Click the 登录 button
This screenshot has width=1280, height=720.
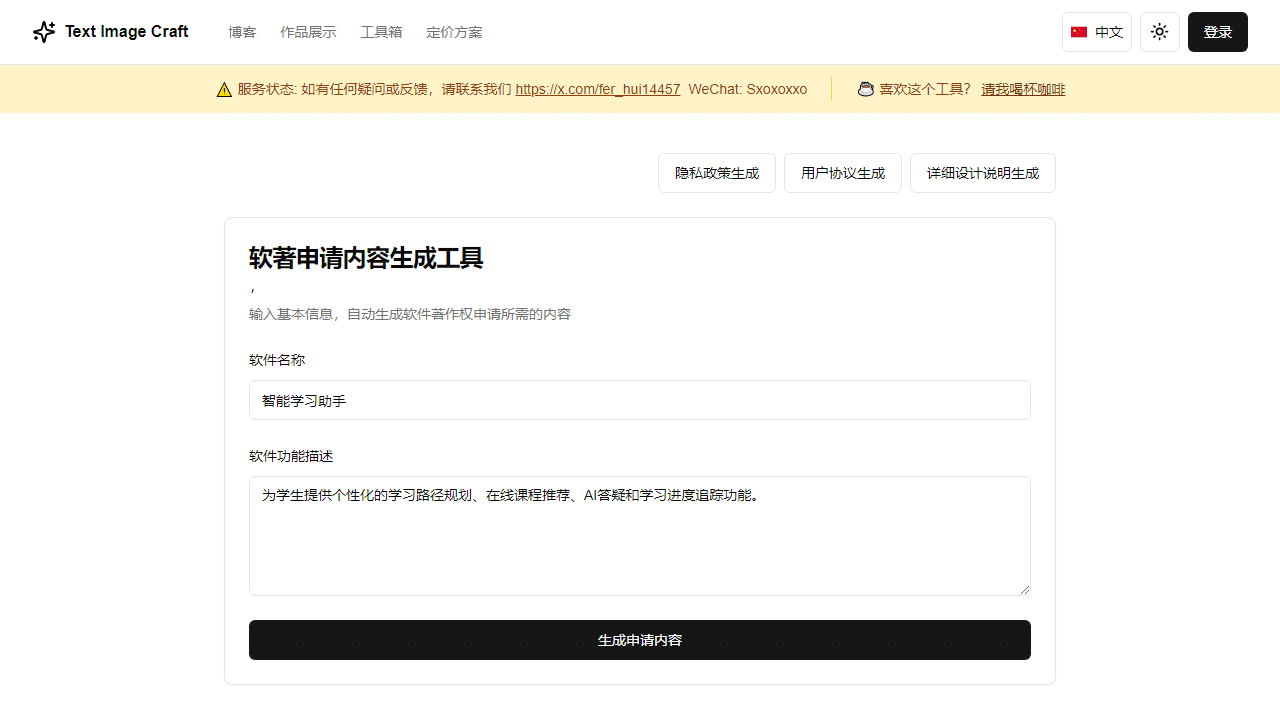click(x=1218, y=32)
